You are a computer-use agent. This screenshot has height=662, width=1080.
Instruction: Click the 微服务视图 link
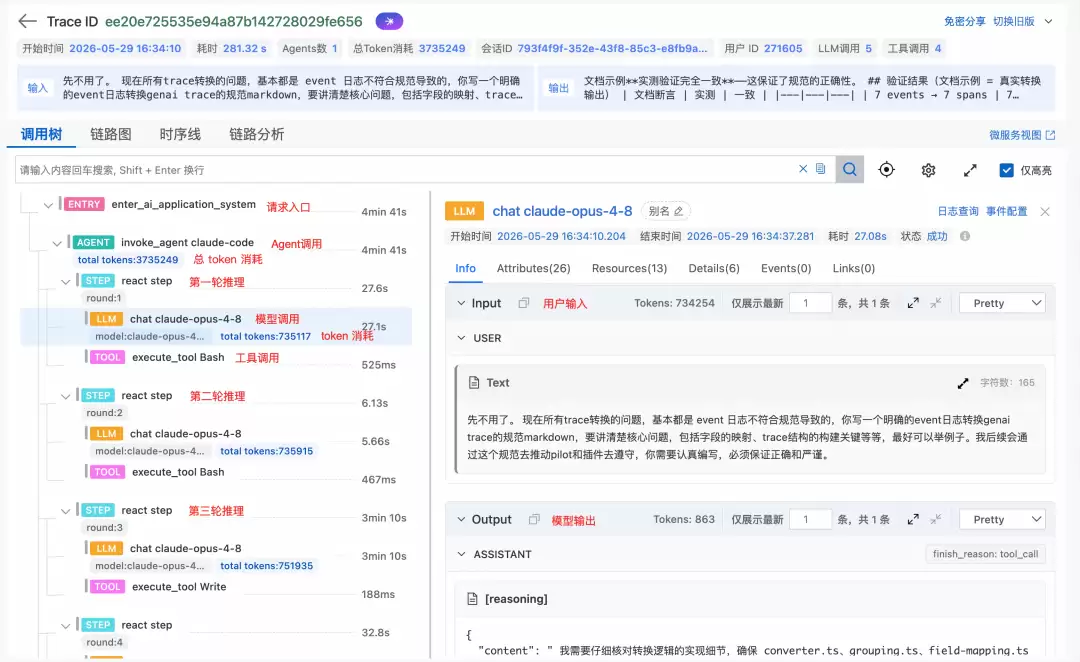pos(1021,135)
